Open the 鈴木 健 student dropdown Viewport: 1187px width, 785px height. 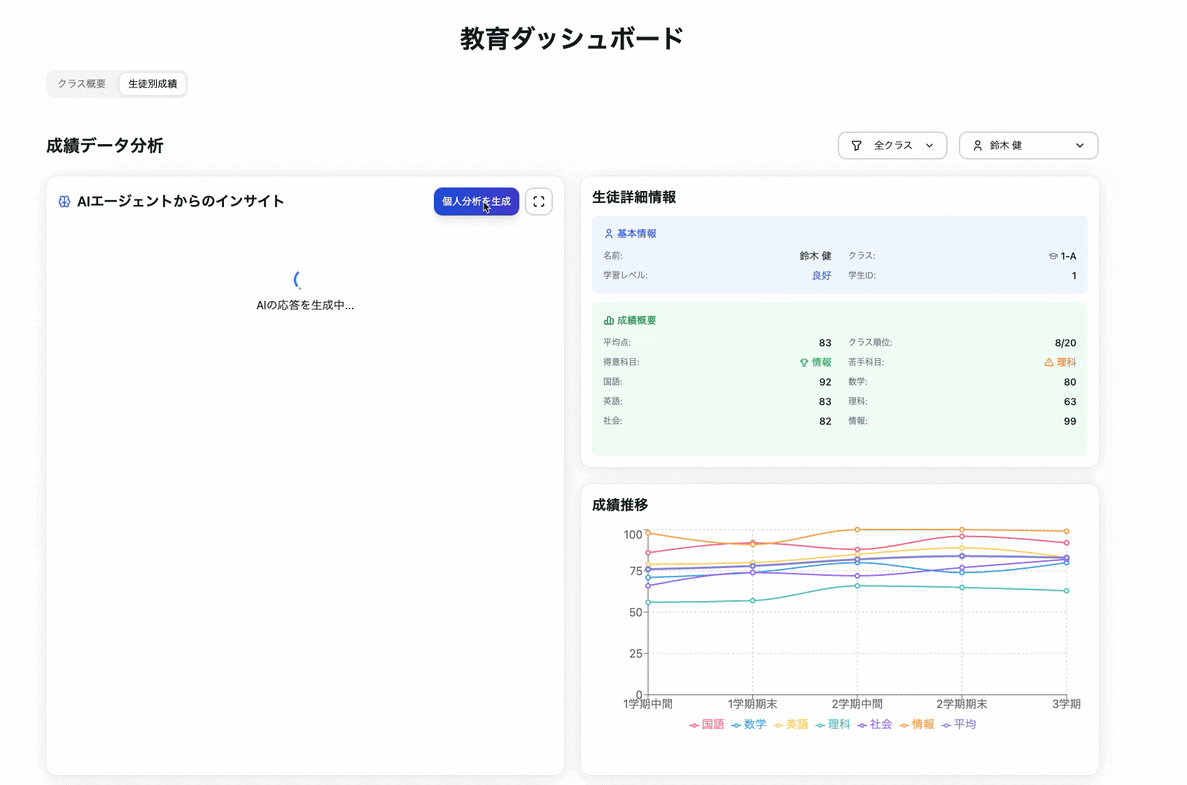pos(1028,145)
